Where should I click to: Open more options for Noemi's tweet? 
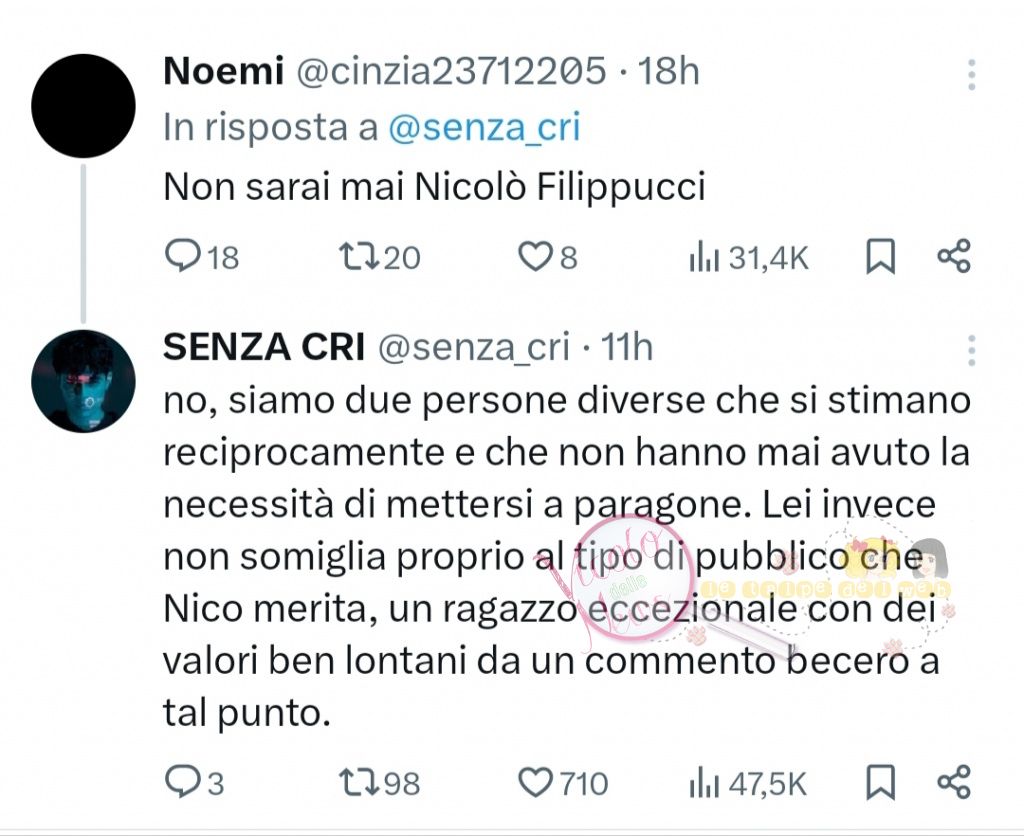pyautogui.click(x=971, y=75)
